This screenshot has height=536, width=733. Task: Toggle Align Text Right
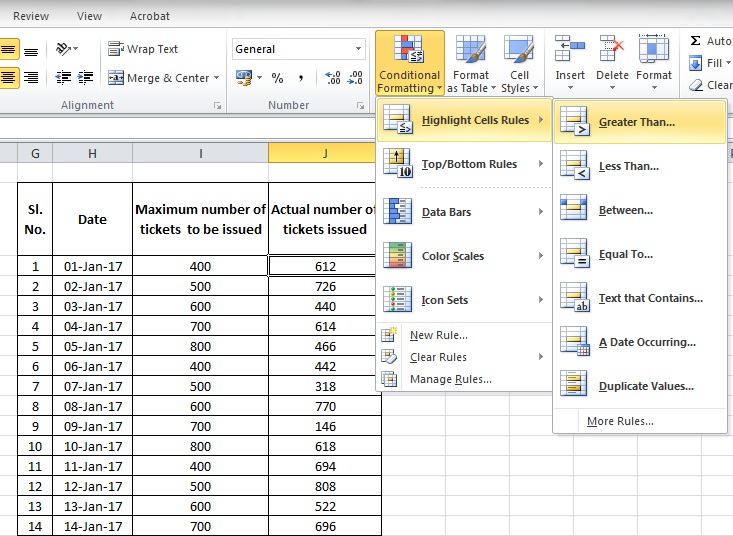tap(31, 77)
